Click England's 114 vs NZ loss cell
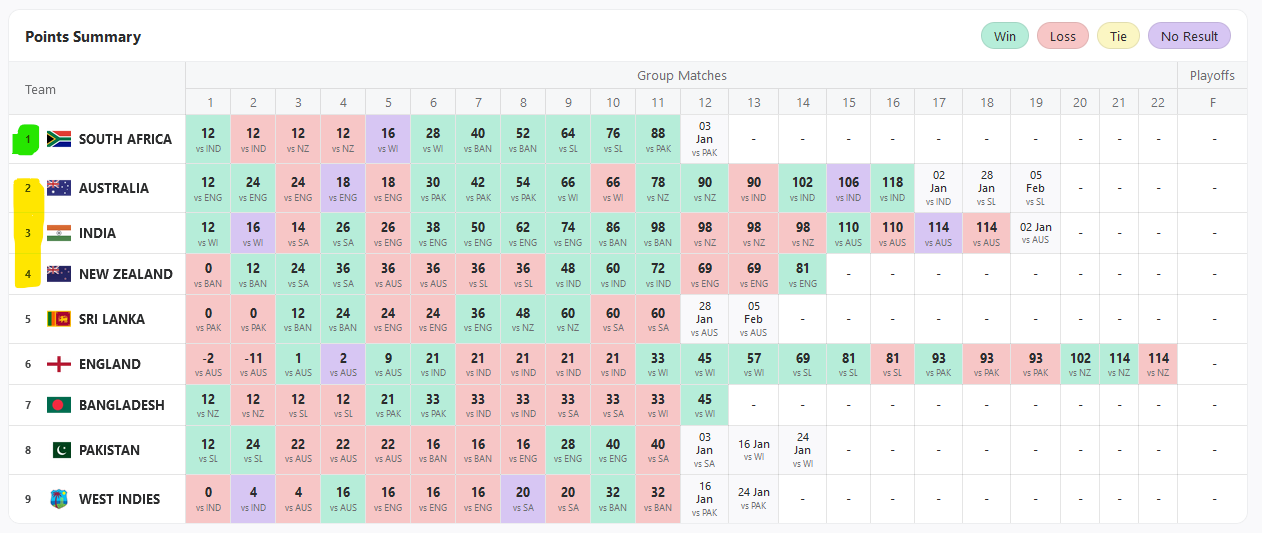 (1158, 364)
